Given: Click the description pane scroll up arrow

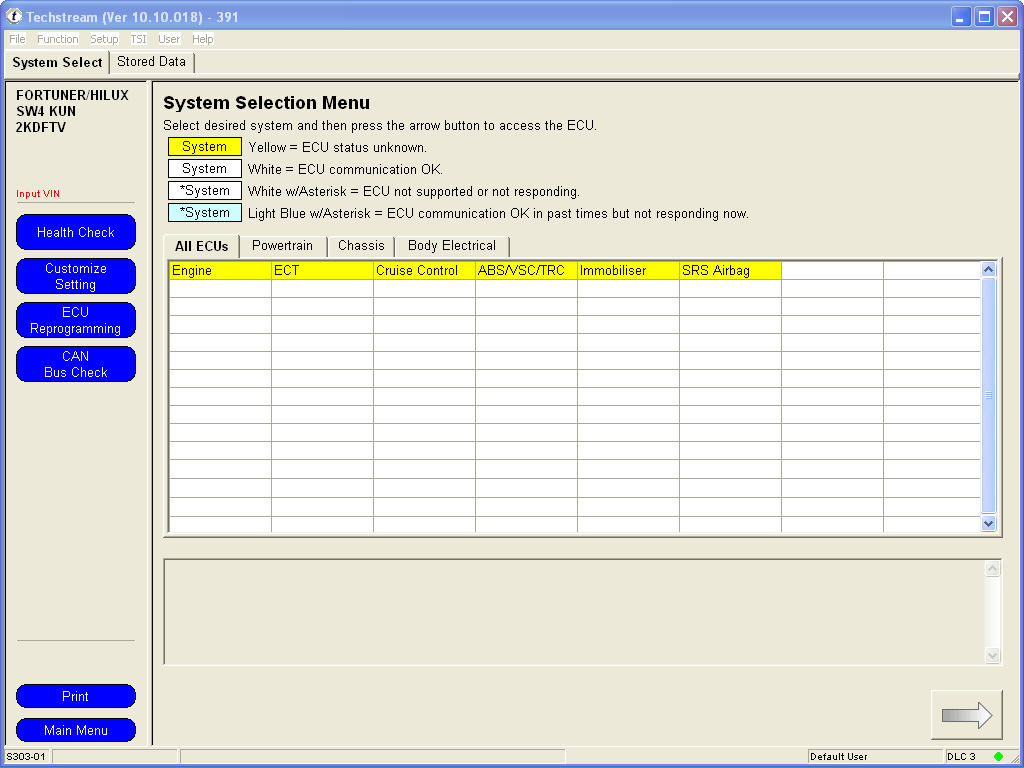Looking at the screenshot, I should tap(993, 569).
